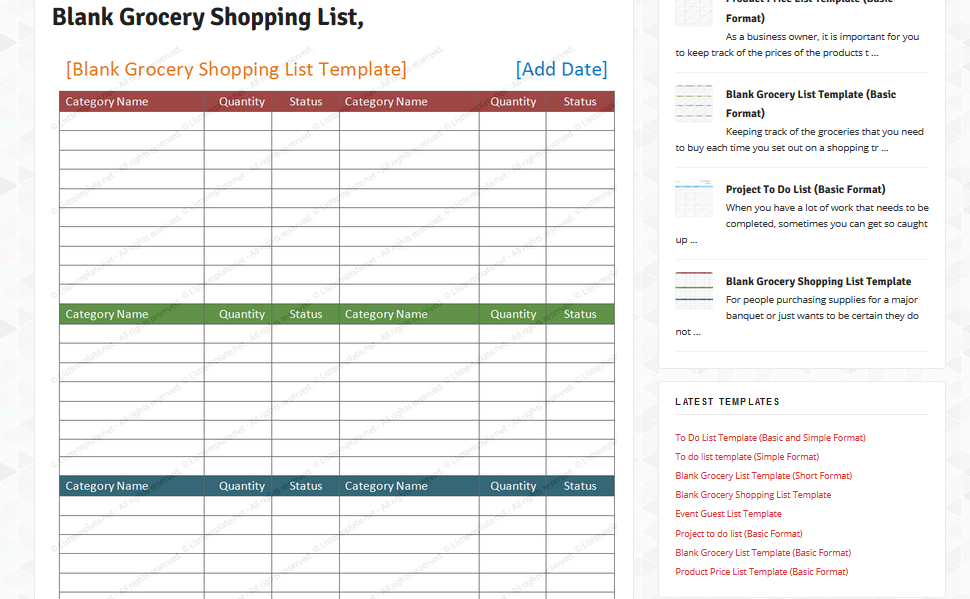Open the Event Guest List Template link
This screenshot has height=599, width=970.
pos(728,514)
